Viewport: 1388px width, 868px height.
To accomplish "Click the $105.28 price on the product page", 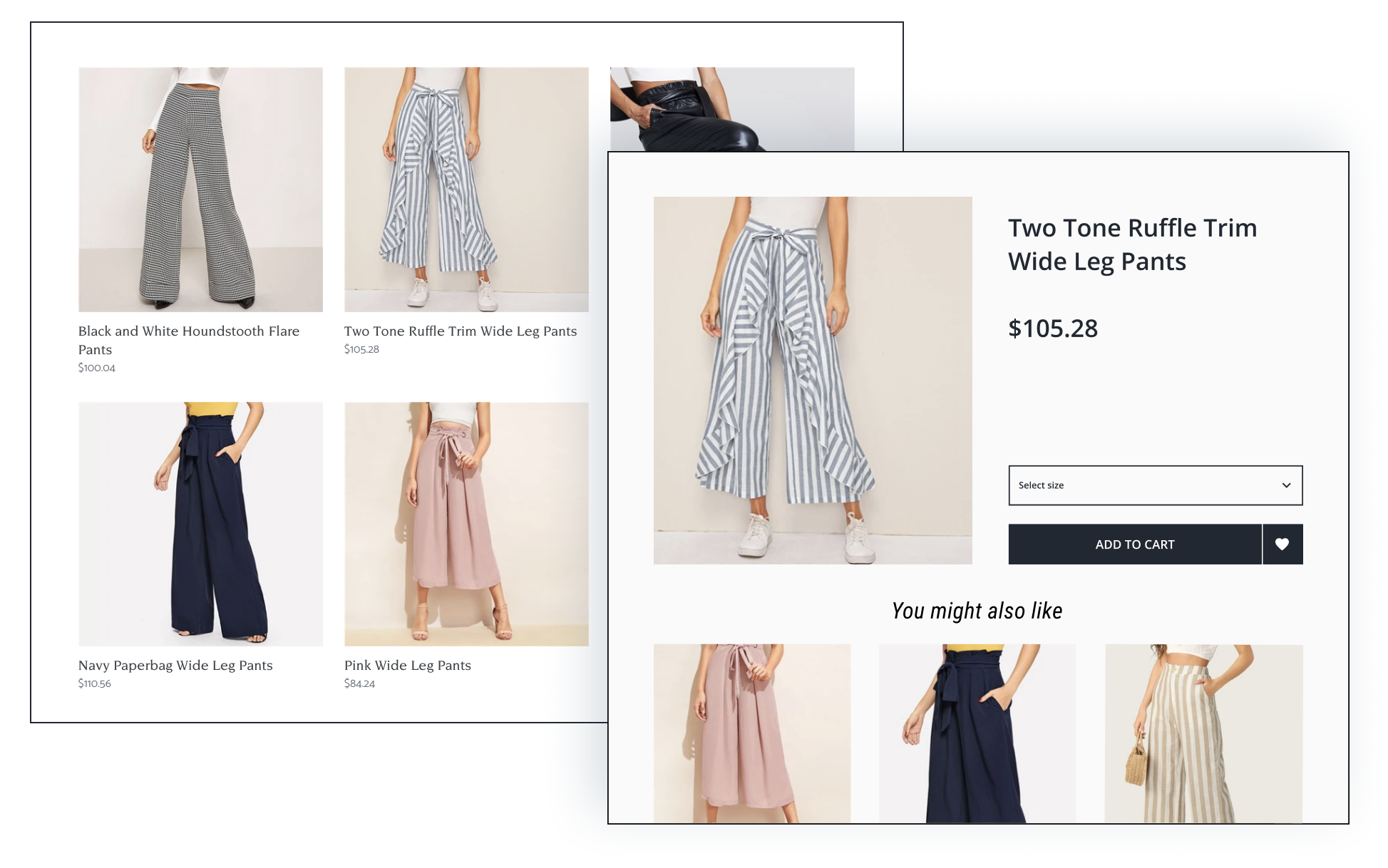I will point(1053,329).
